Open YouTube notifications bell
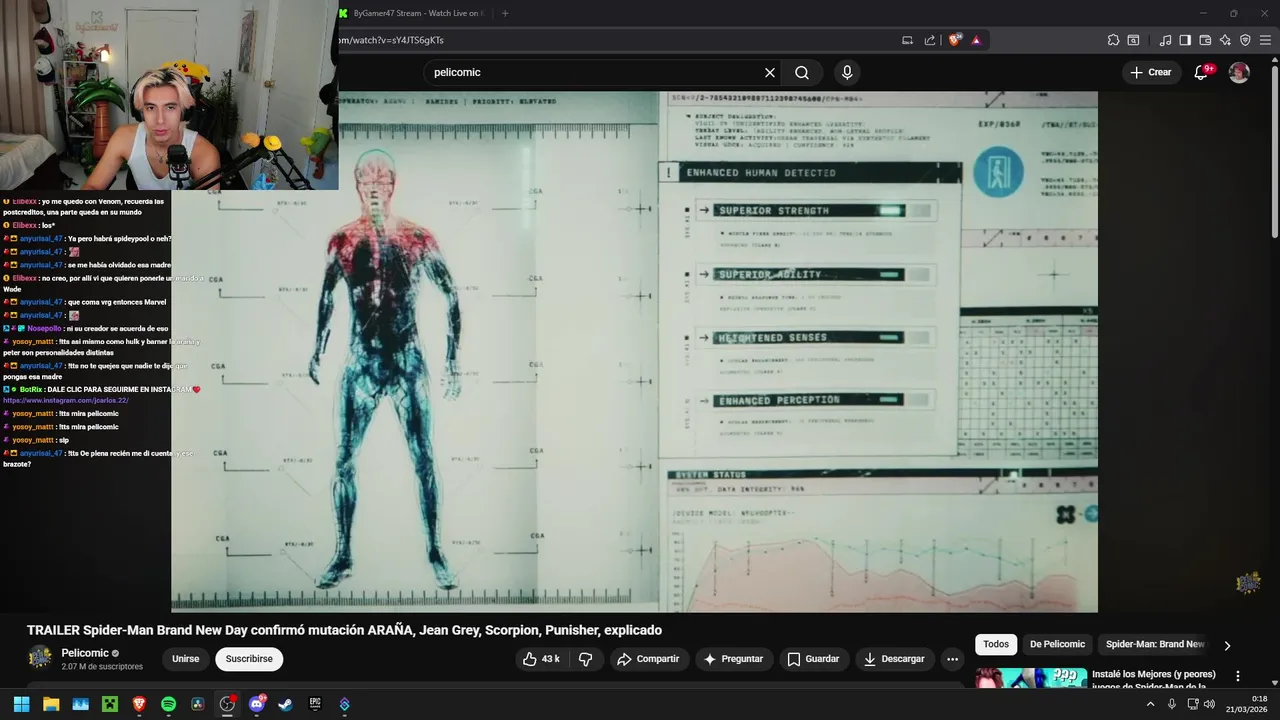 pyautogui.click(x=1202, y=72)
